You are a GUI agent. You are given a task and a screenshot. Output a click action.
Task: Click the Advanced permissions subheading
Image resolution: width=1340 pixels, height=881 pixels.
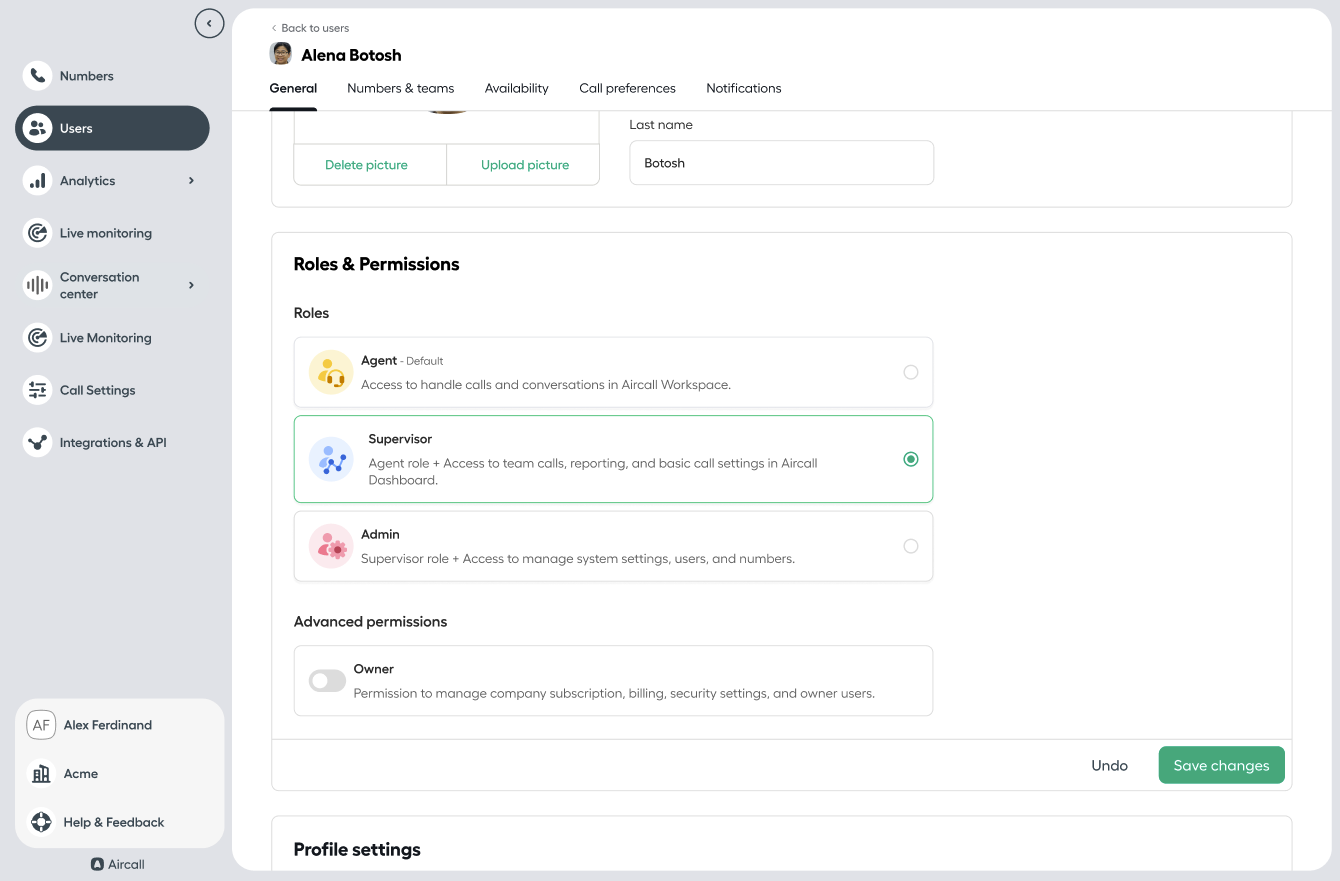click(371, 621)
